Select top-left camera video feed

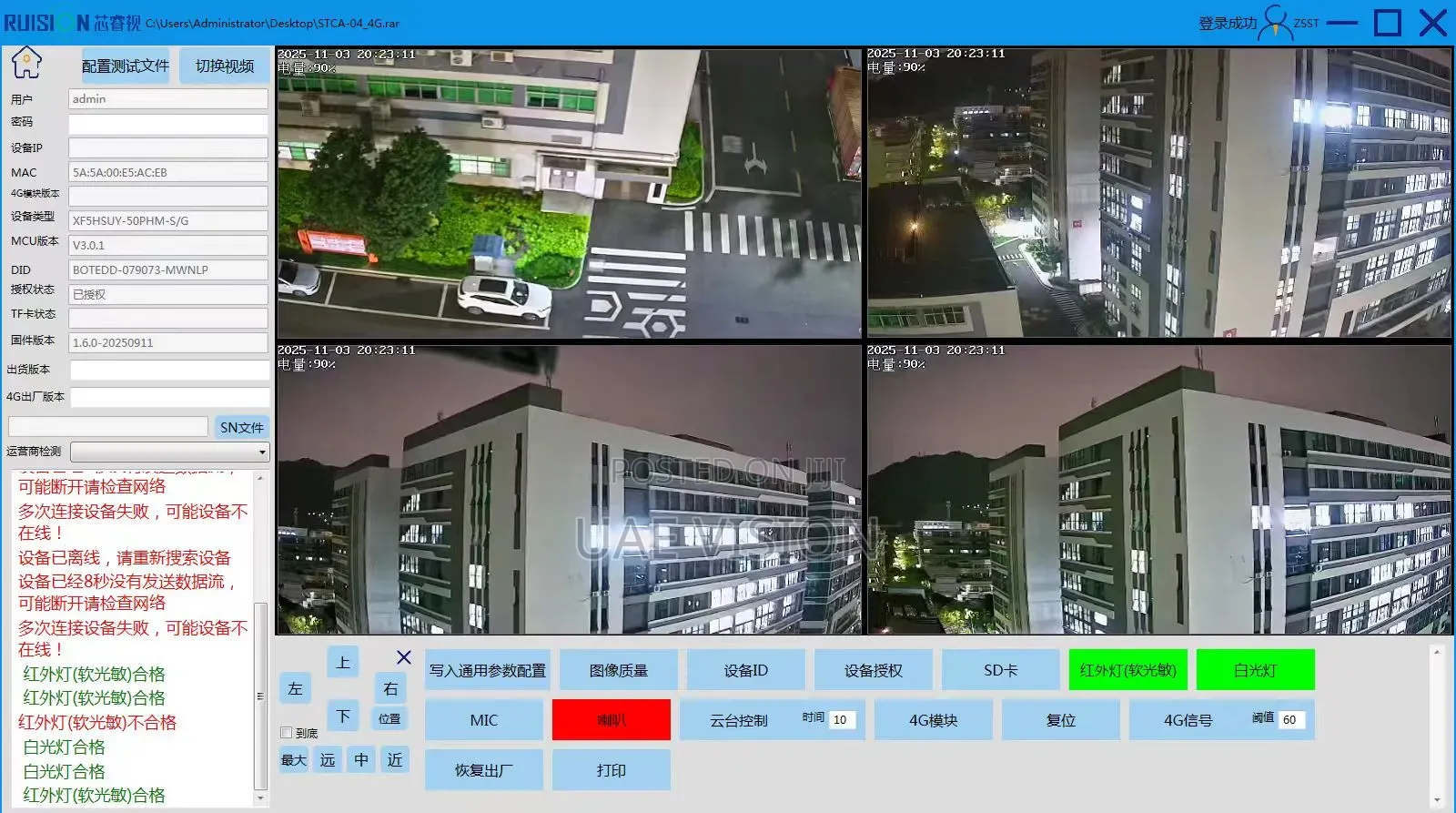pyautogui.click(x=569, y=192)
